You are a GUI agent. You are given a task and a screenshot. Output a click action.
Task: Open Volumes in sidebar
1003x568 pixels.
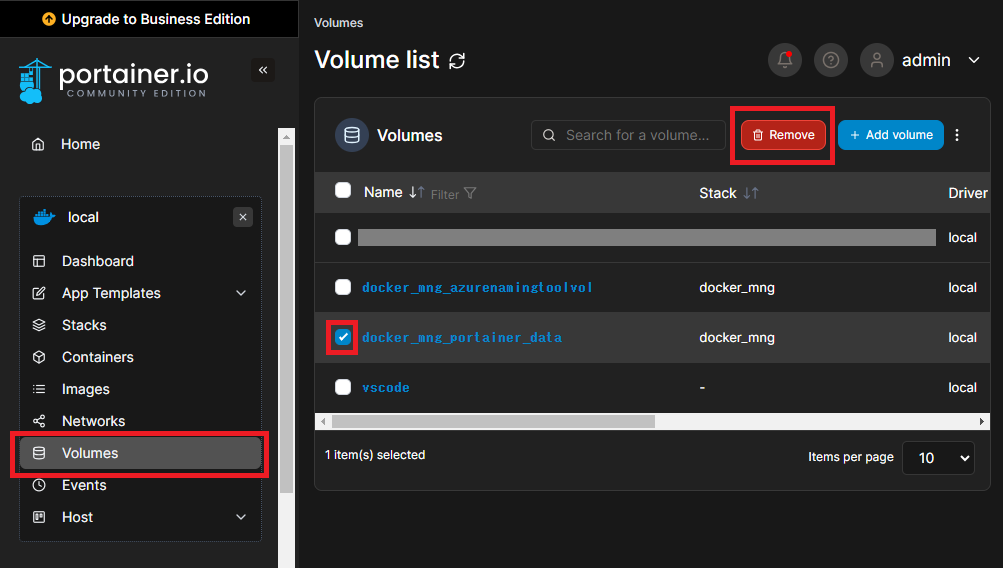click(140, 453)
